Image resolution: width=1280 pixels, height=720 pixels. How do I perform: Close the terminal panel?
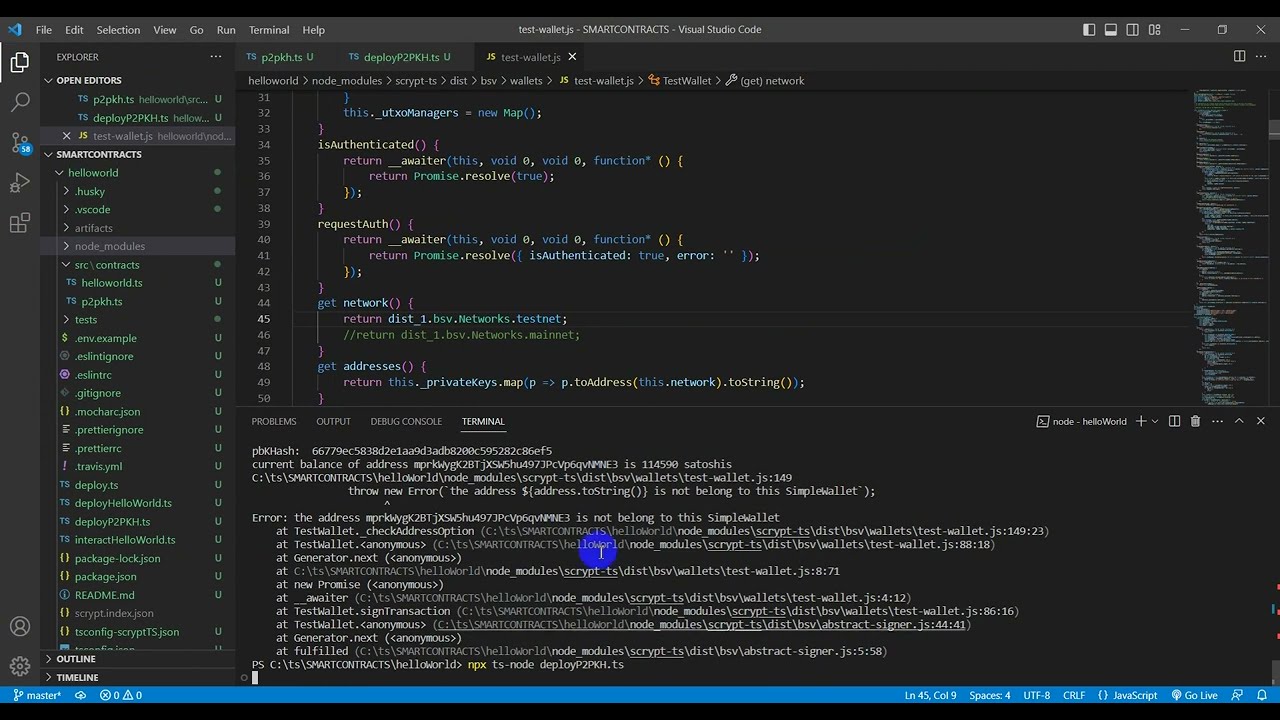tap(1261, 421)
